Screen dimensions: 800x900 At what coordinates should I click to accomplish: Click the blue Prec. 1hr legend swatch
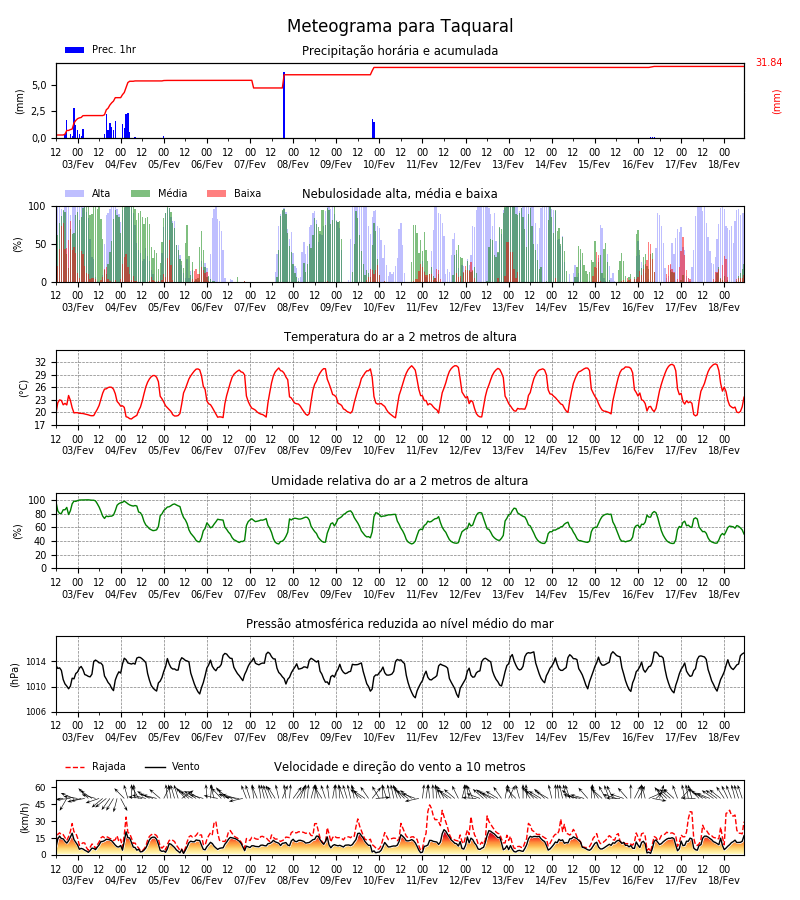tap(75, 50)
